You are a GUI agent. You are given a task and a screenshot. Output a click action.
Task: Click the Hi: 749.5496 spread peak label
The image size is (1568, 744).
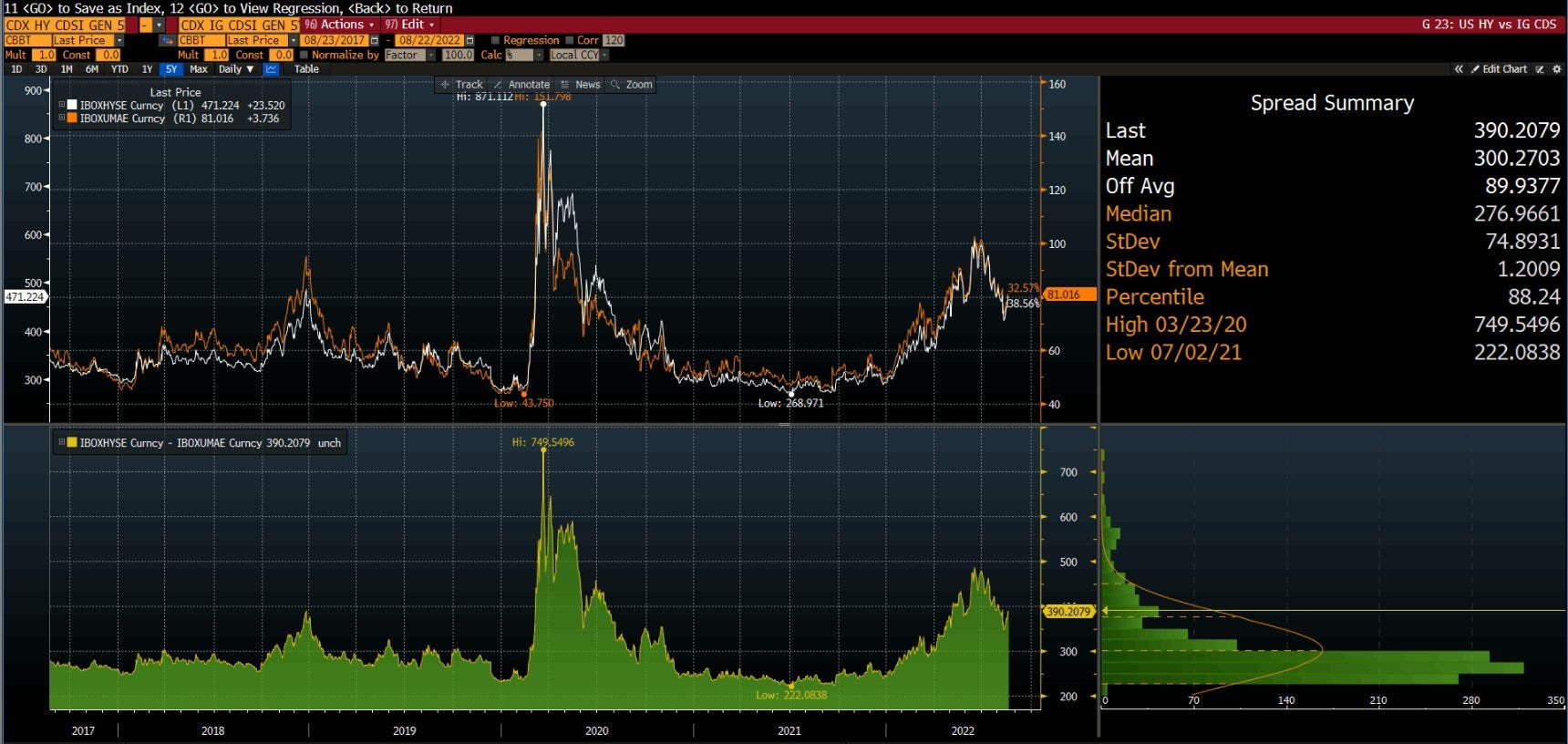543,442
